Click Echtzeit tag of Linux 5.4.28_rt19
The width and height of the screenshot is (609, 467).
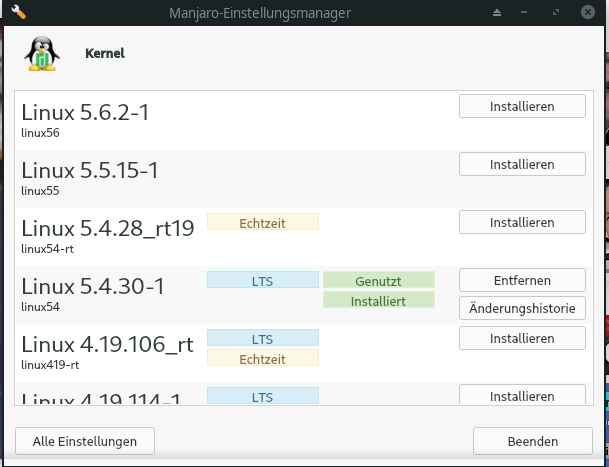[x=262, y=222]
